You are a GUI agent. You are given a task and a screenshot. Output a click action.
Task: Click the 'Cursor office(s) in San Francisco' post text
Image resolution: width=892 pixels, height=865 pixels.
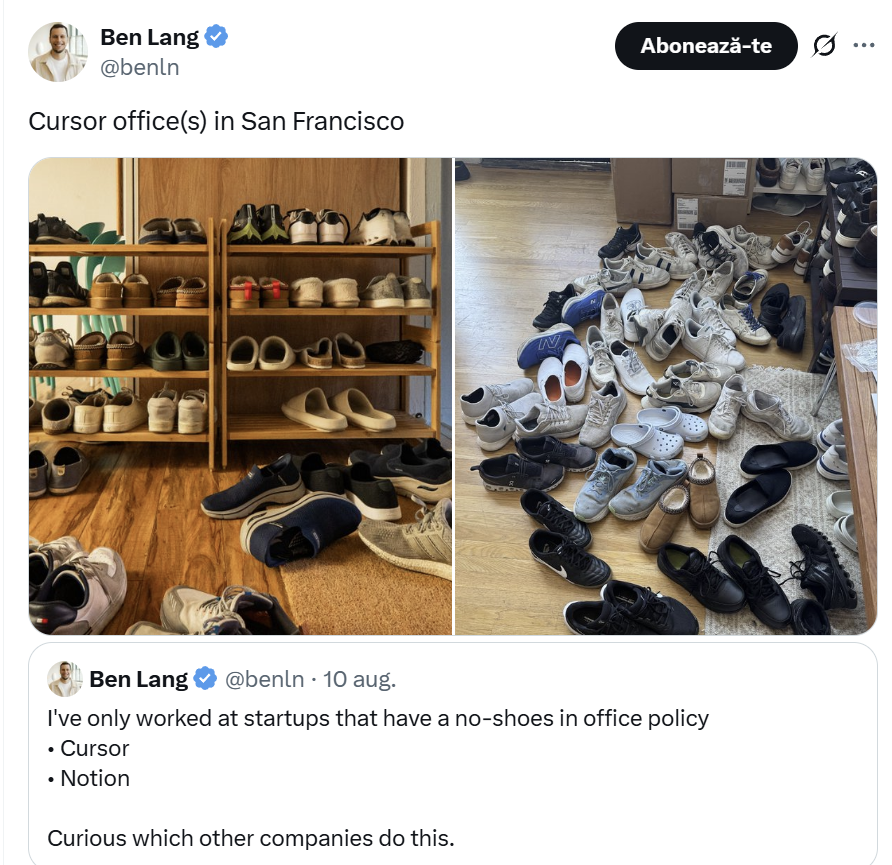coord(216,122)
